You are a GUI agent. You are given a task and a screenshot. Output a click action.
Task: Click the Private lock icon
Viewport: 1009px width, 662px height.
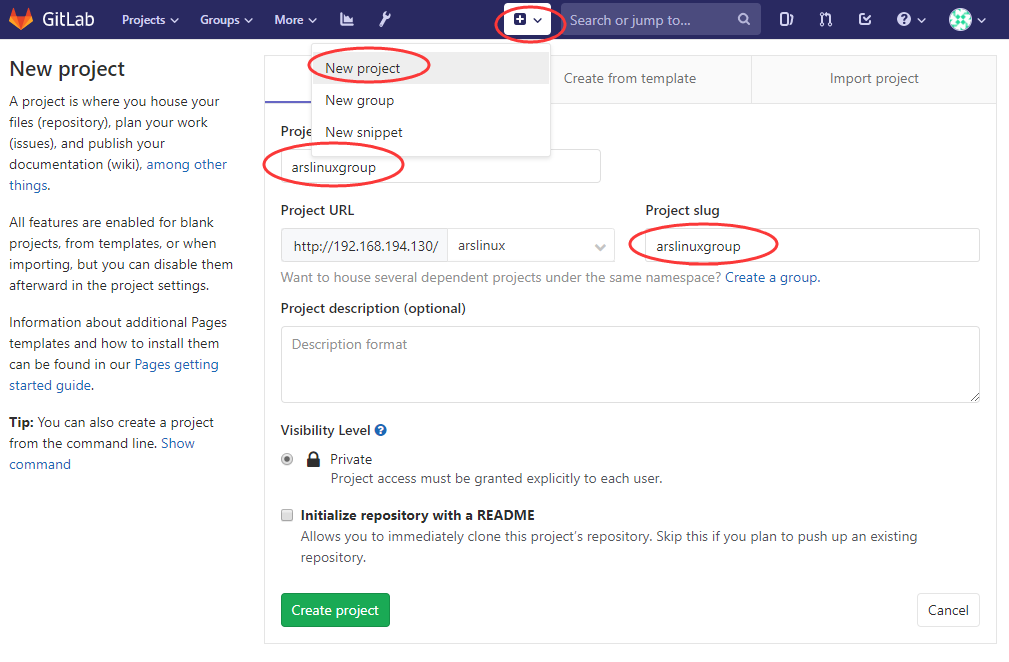click(313, 459)
